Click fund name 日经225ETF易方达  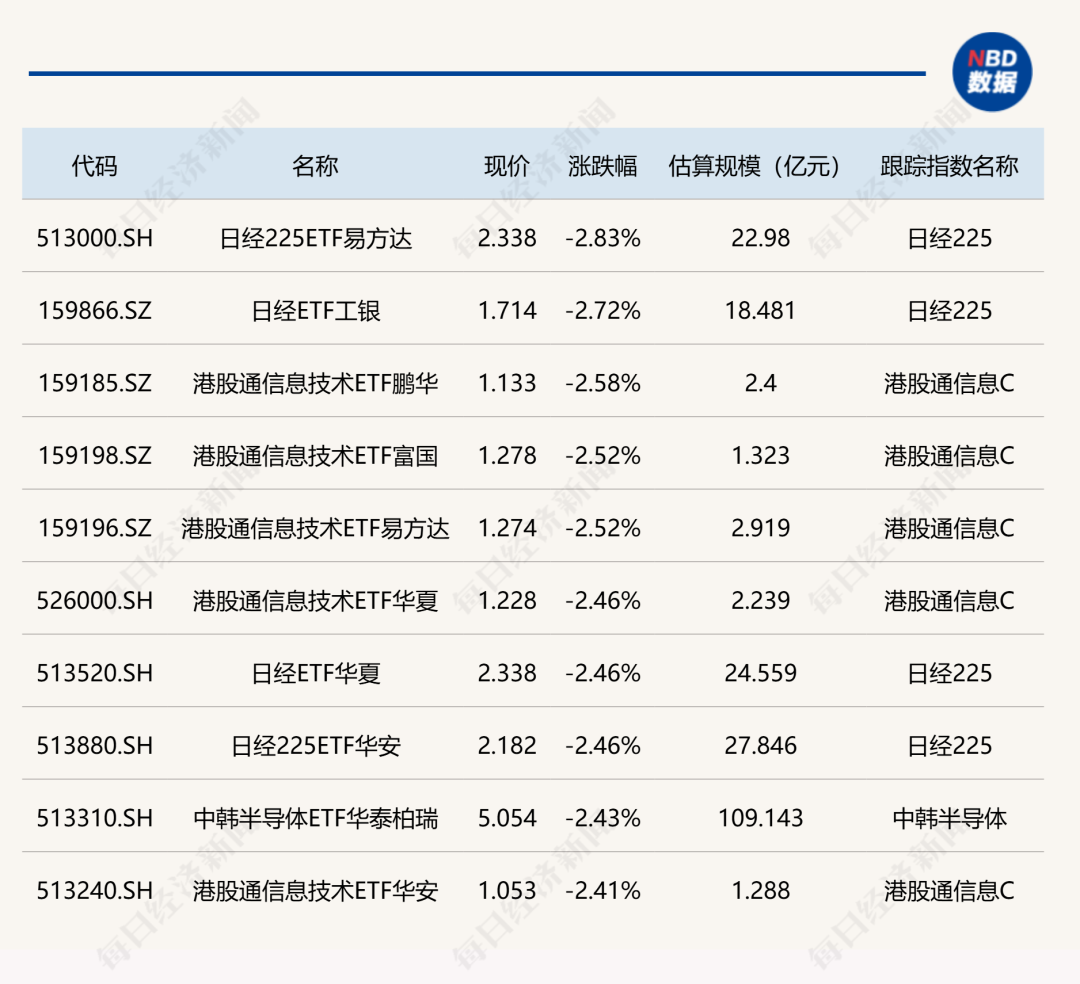pyautogui.click(x=315, y=238)
